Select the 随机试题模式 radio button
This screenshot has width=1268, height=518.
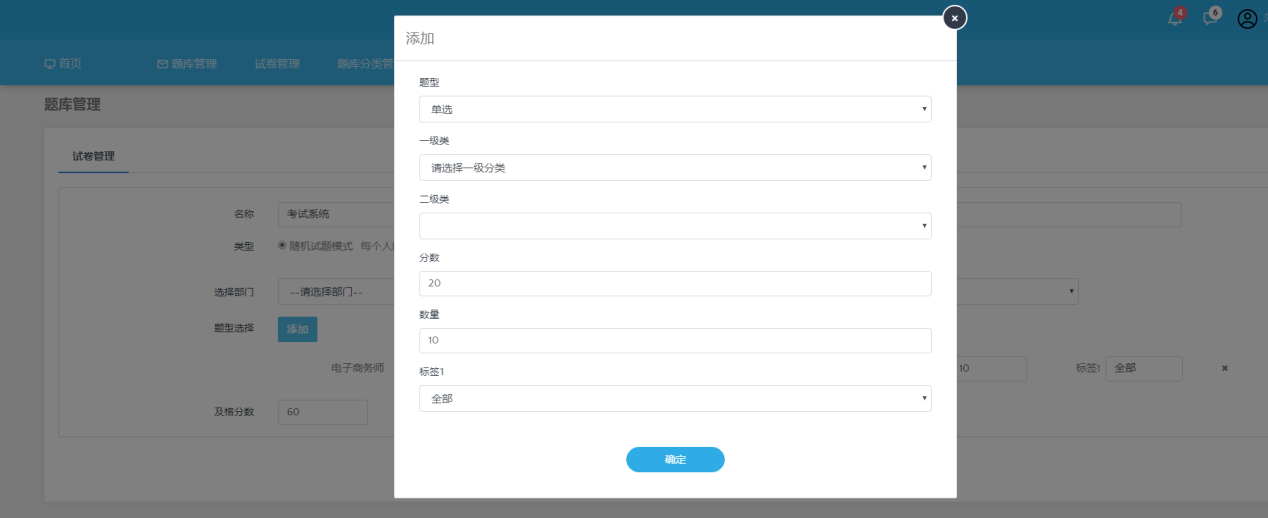click(282, 245)
